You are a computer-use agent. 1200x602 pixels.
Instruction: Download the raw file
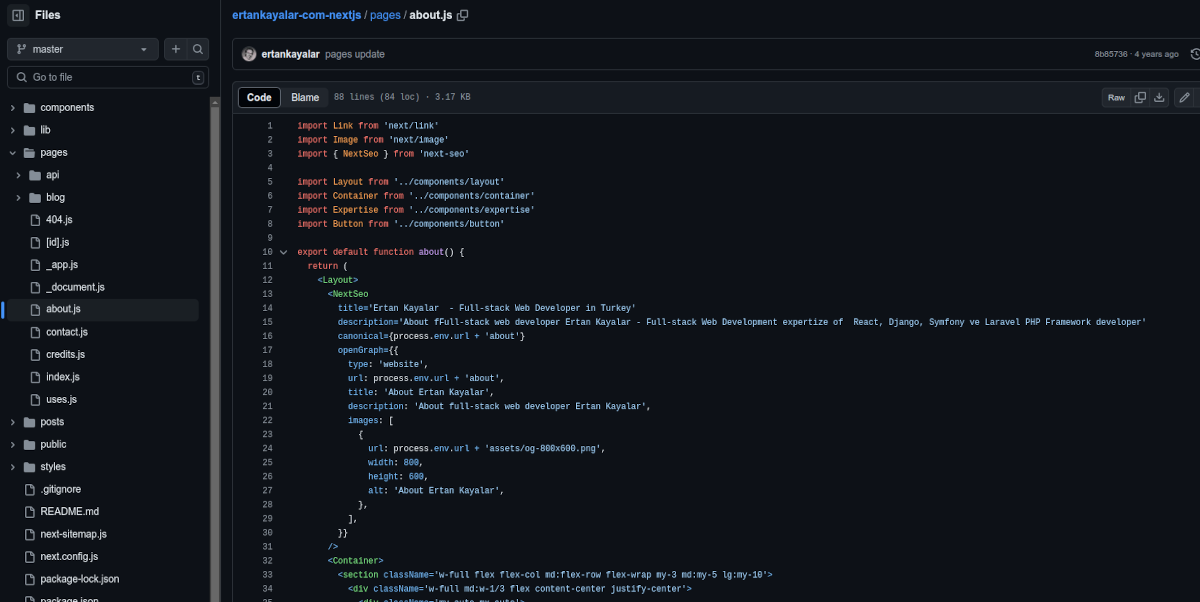tap(1159, 97)
